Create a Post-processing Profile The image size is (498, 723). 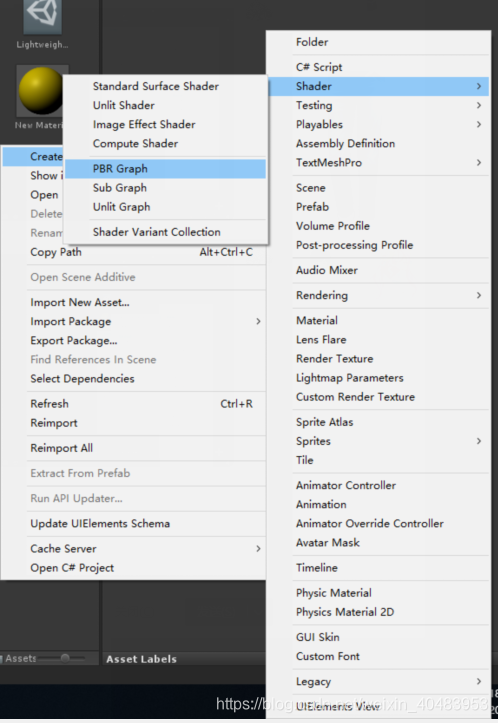[378, 245]
